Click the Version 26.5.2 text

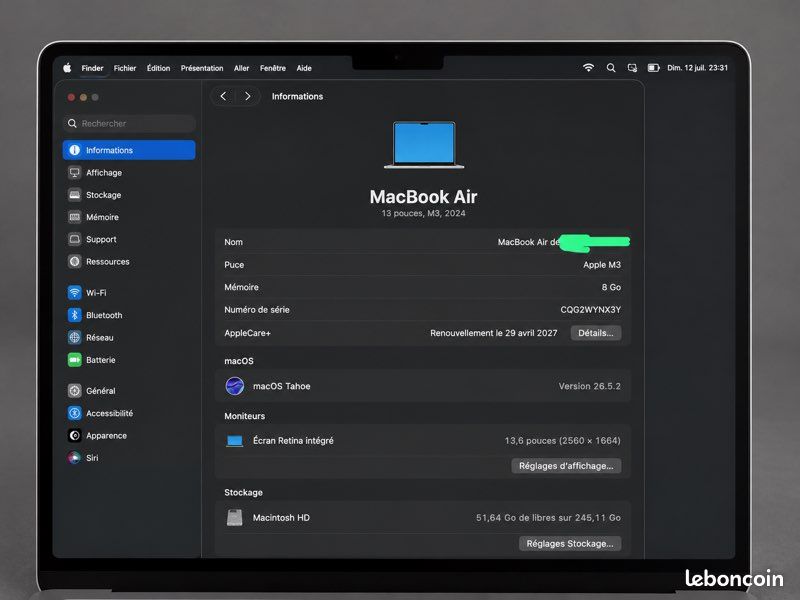click(x=589, y=386)
